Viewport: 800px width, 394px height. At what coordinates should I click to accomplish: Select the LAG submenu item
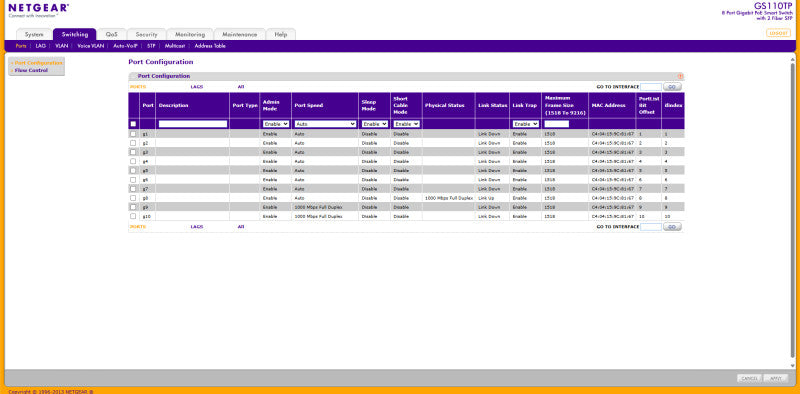pos(41,46)
